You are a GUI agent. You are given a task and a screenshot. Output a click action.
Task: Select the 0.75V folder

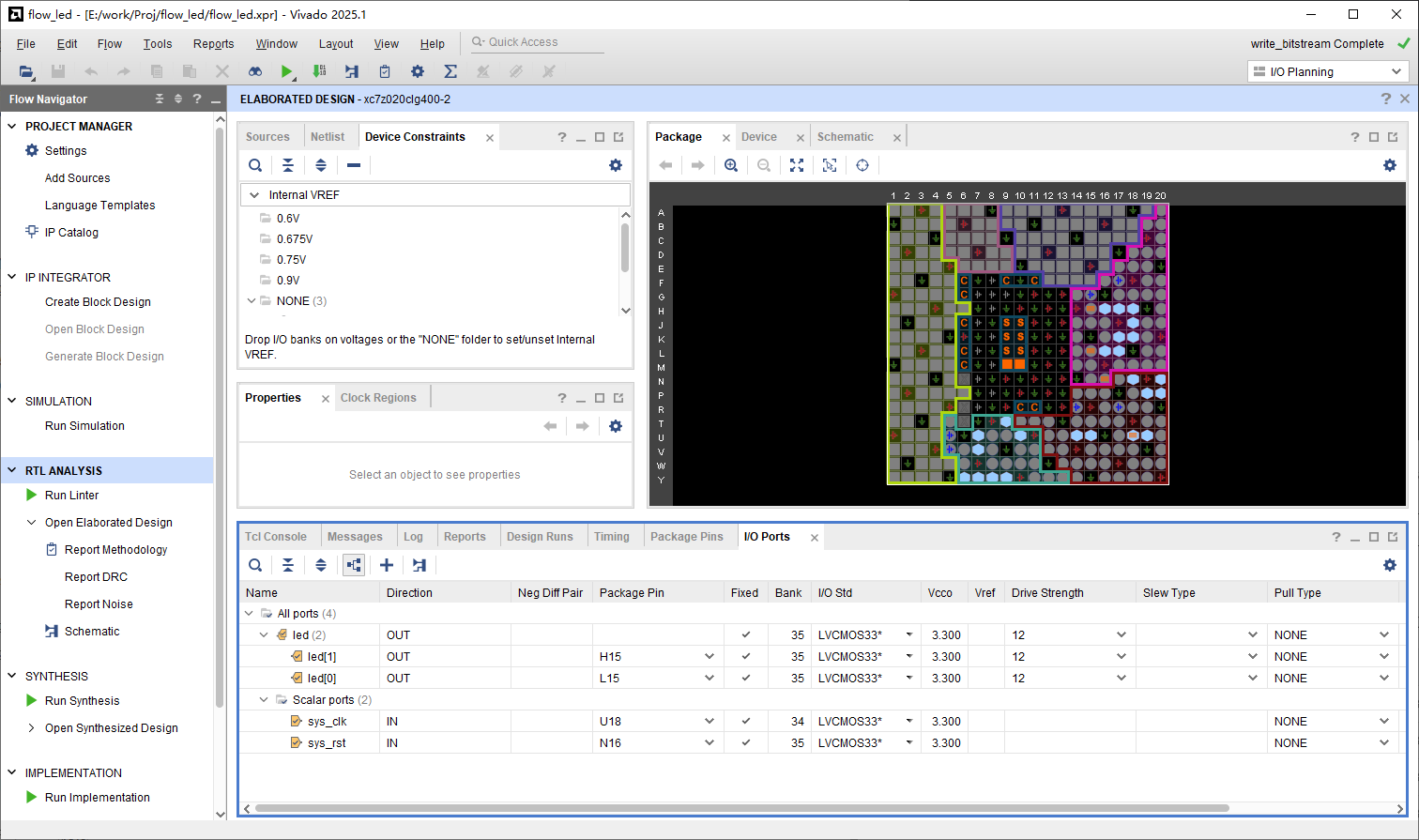(x=291, y=260)
